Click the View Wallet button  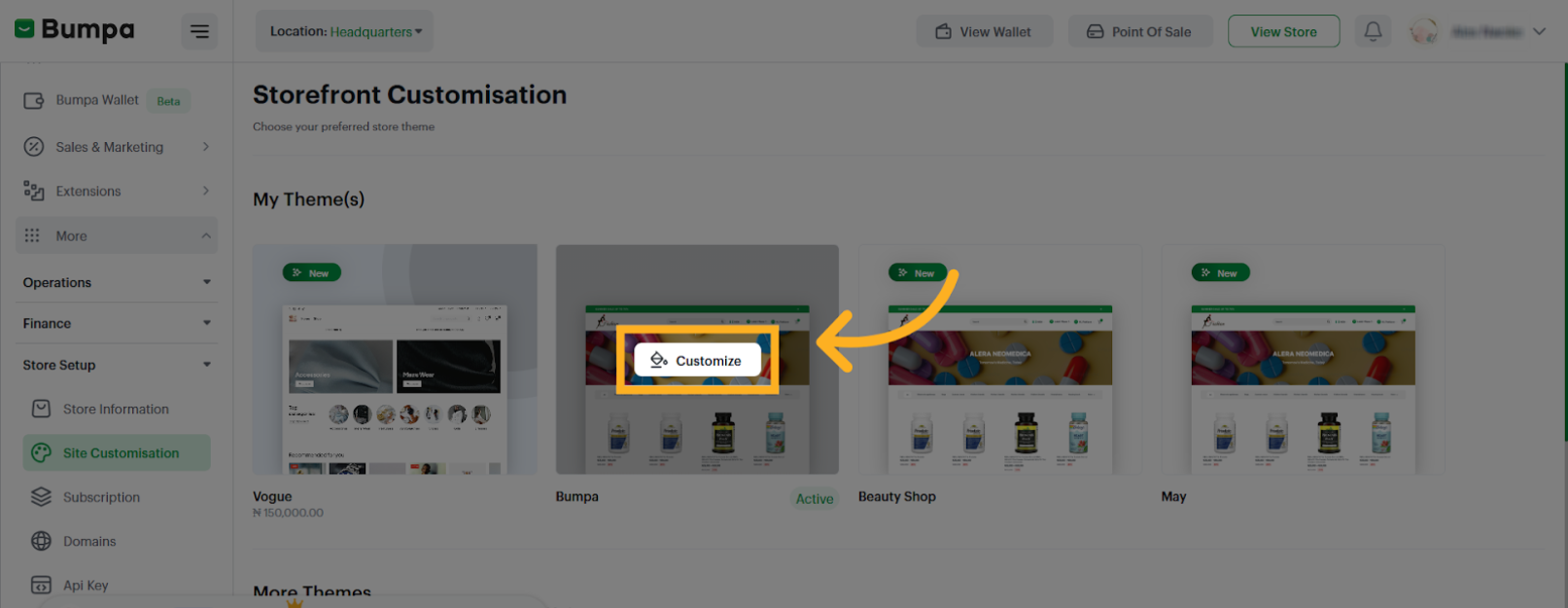(984, 31)
